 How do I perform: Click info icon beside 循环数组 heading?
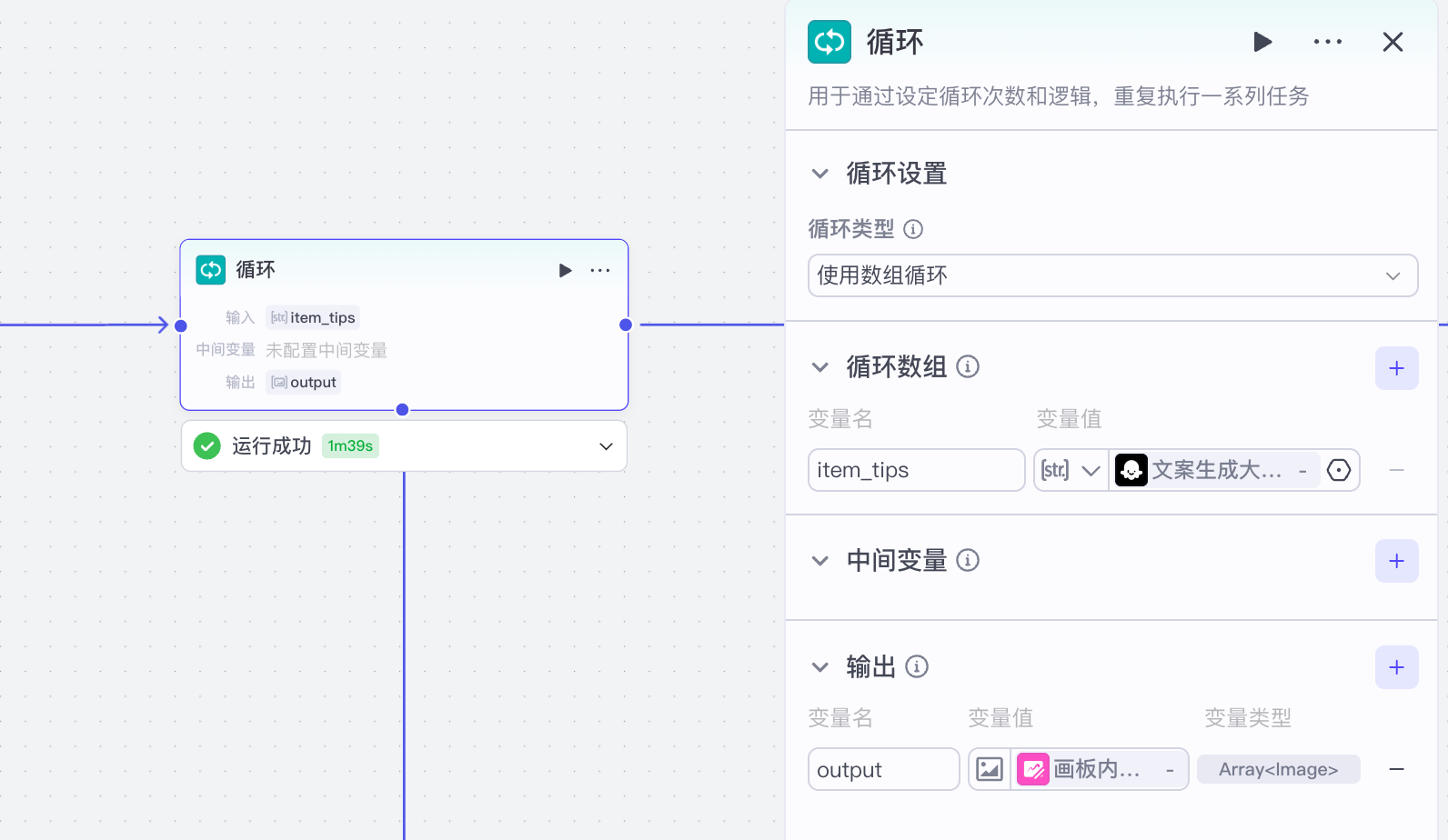(x=968, y=366)
